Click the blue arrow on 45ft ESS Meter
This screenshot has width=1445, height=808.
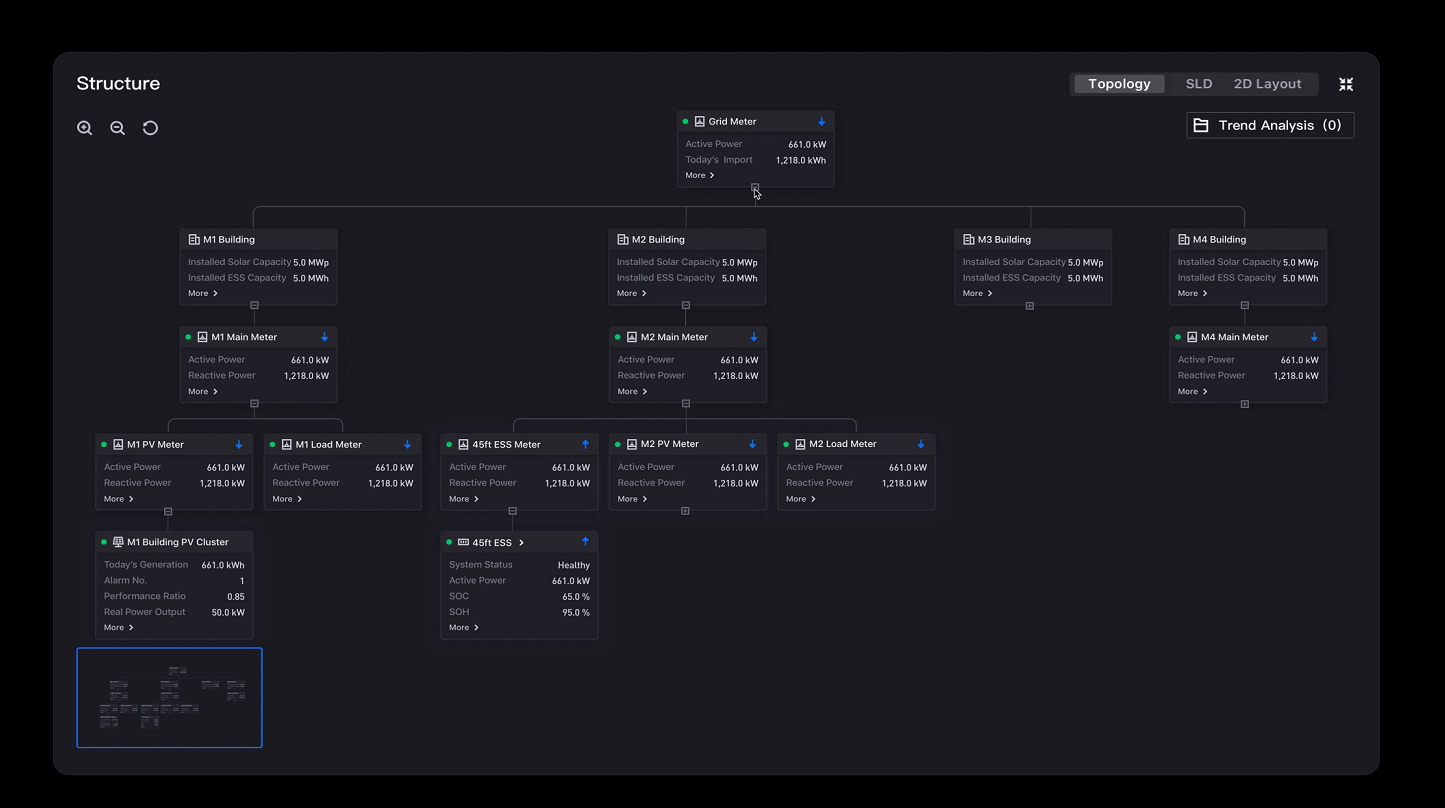click(585, 444)
